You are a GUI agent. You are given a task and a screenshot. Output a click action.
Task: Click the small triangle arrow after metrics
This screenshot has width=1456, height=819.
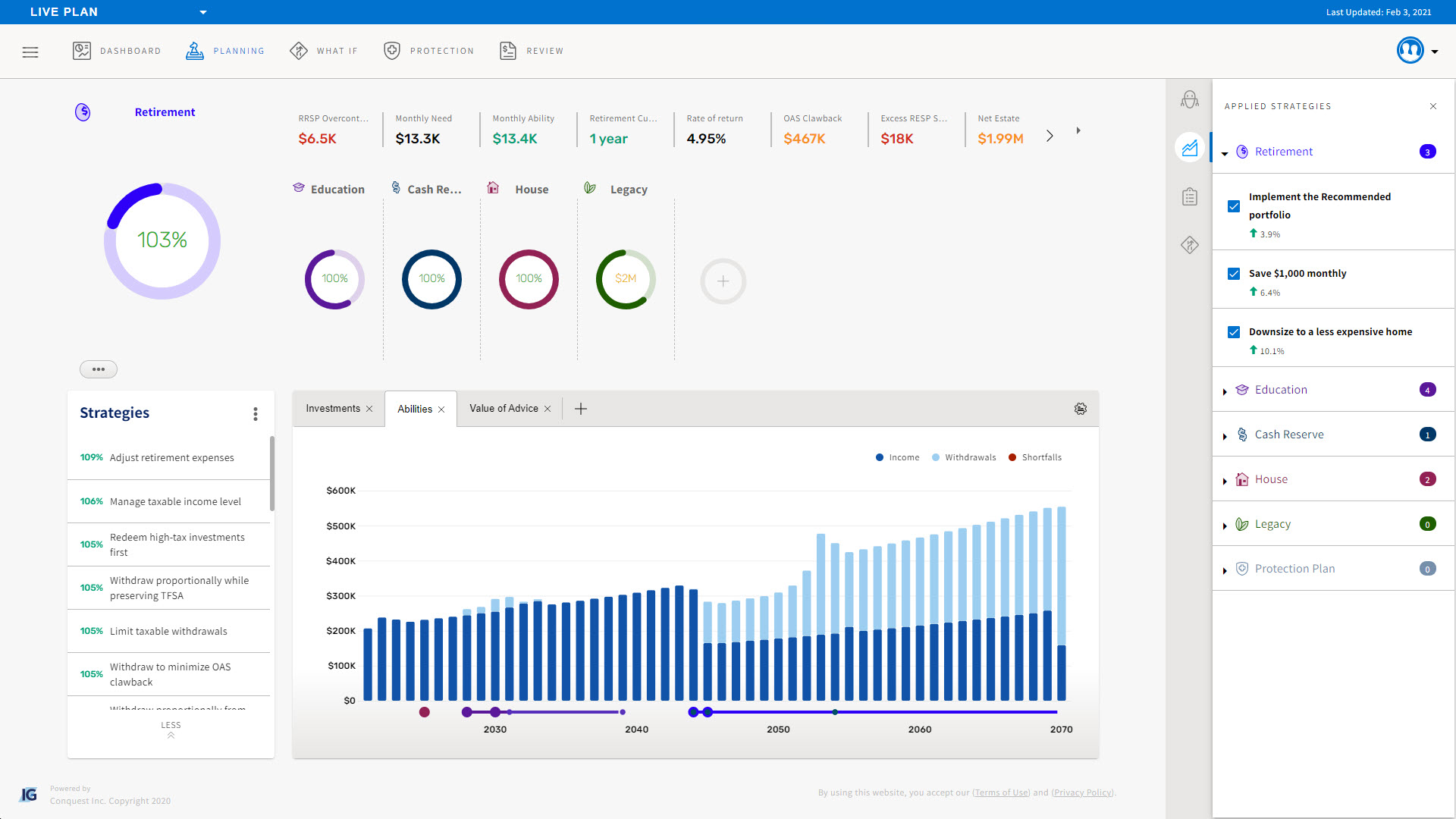pos(1078,130)
